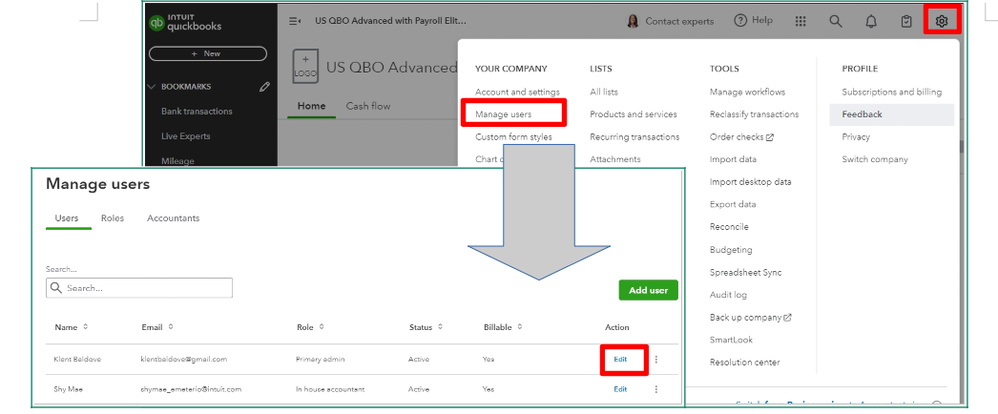Image resolution: width=998 pixels, height=414 pixels.
Task: Switch to the Users tab
Action: point(67,218)
